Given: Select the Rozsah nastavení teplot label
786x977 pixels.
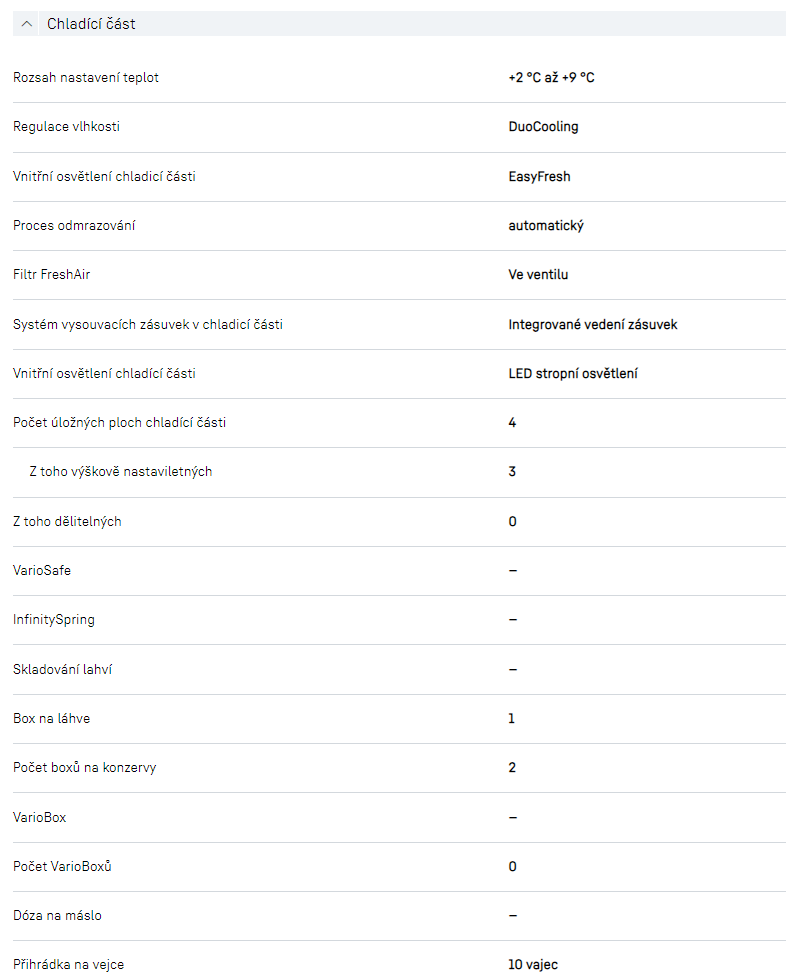Looking at the screenshot, I should tap(86, 78).
